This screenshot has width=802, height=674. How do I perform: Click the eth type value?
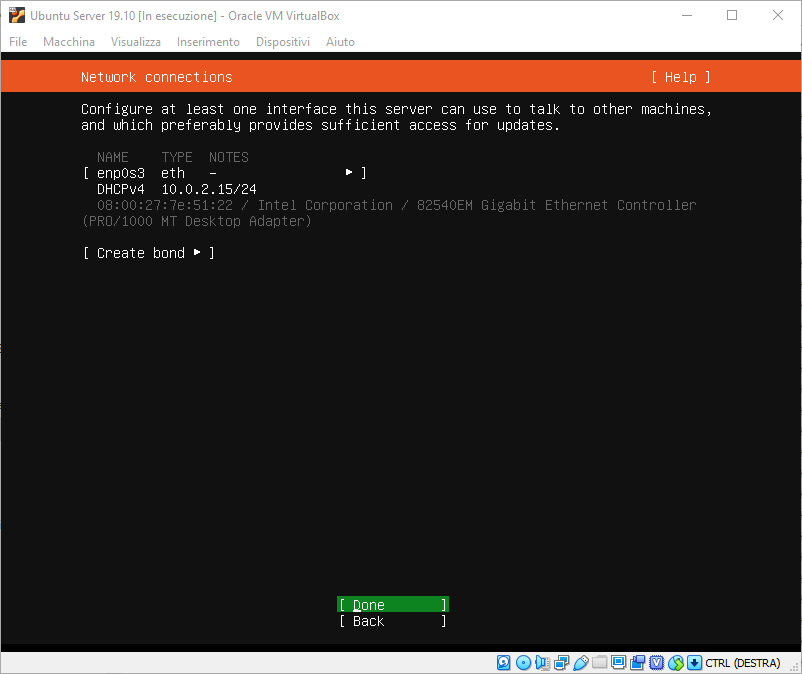173,173
